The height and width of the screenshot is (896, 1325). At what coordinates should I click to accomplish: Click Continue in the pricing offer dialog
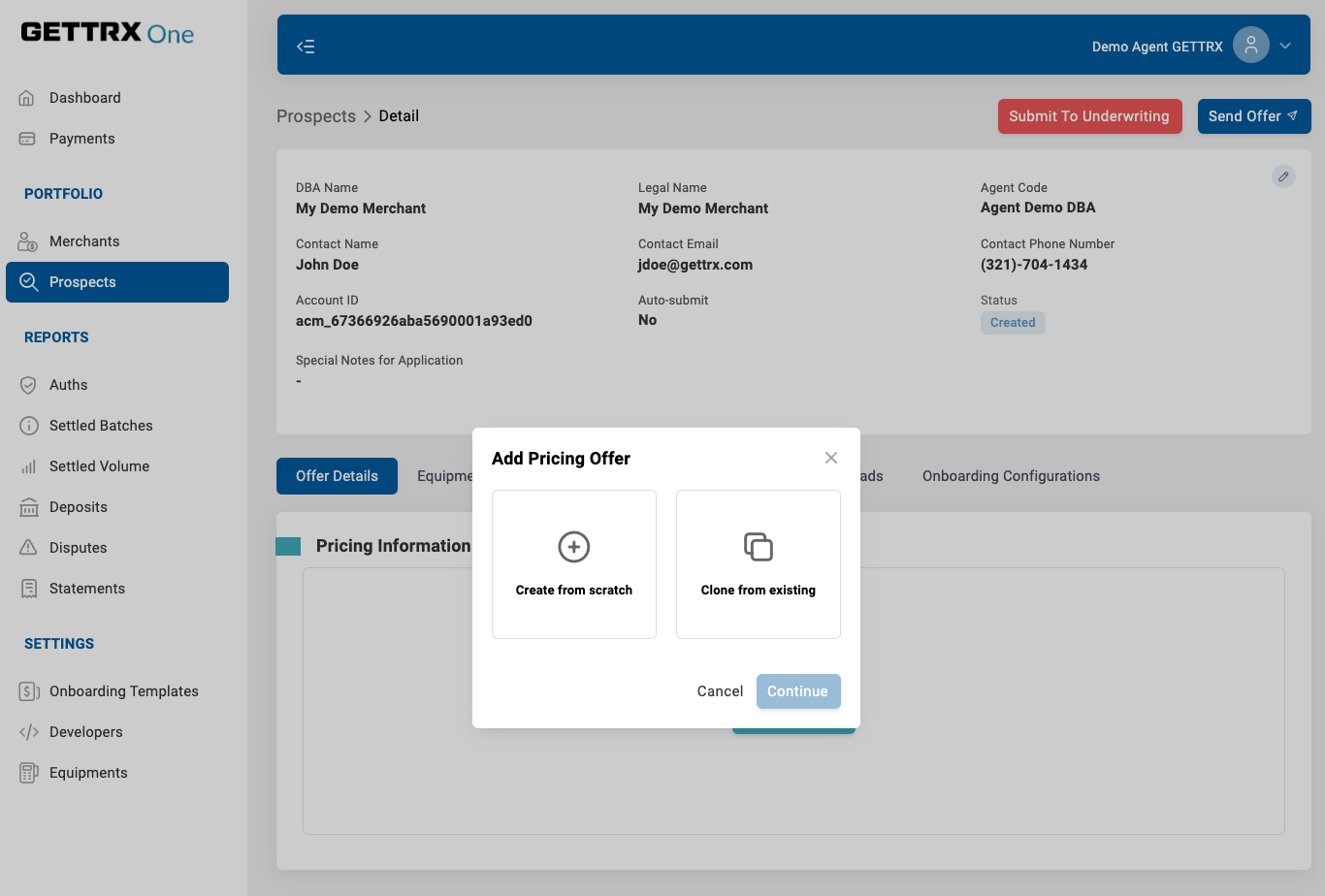point(798,691)
